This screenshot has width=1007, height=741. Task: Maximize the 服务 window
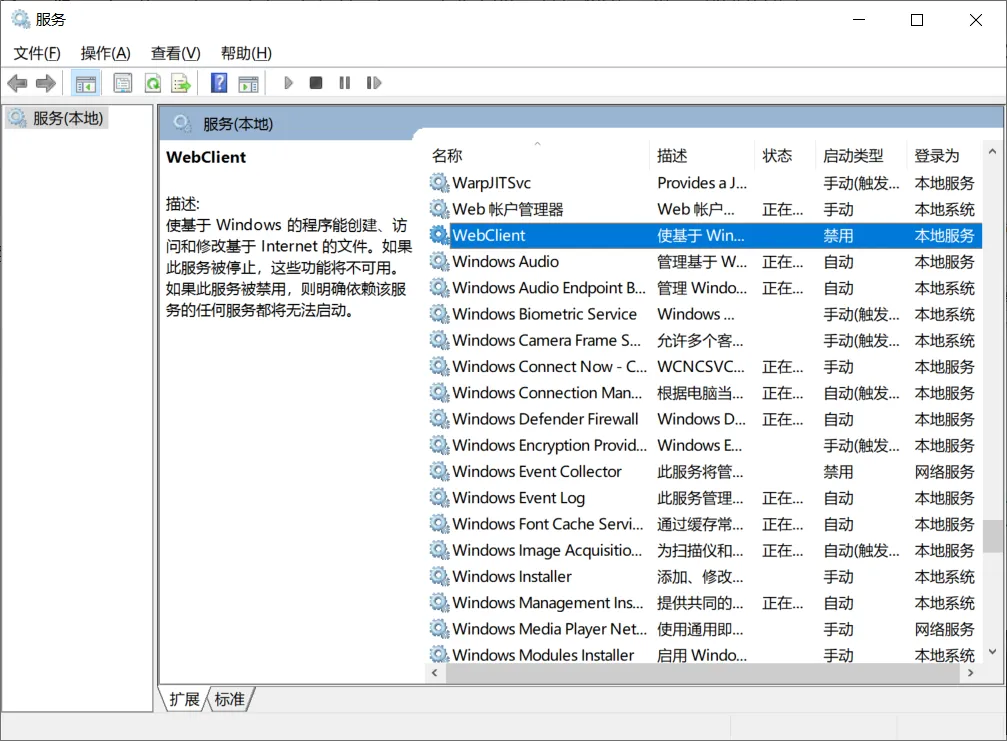(x=917, y=20)
